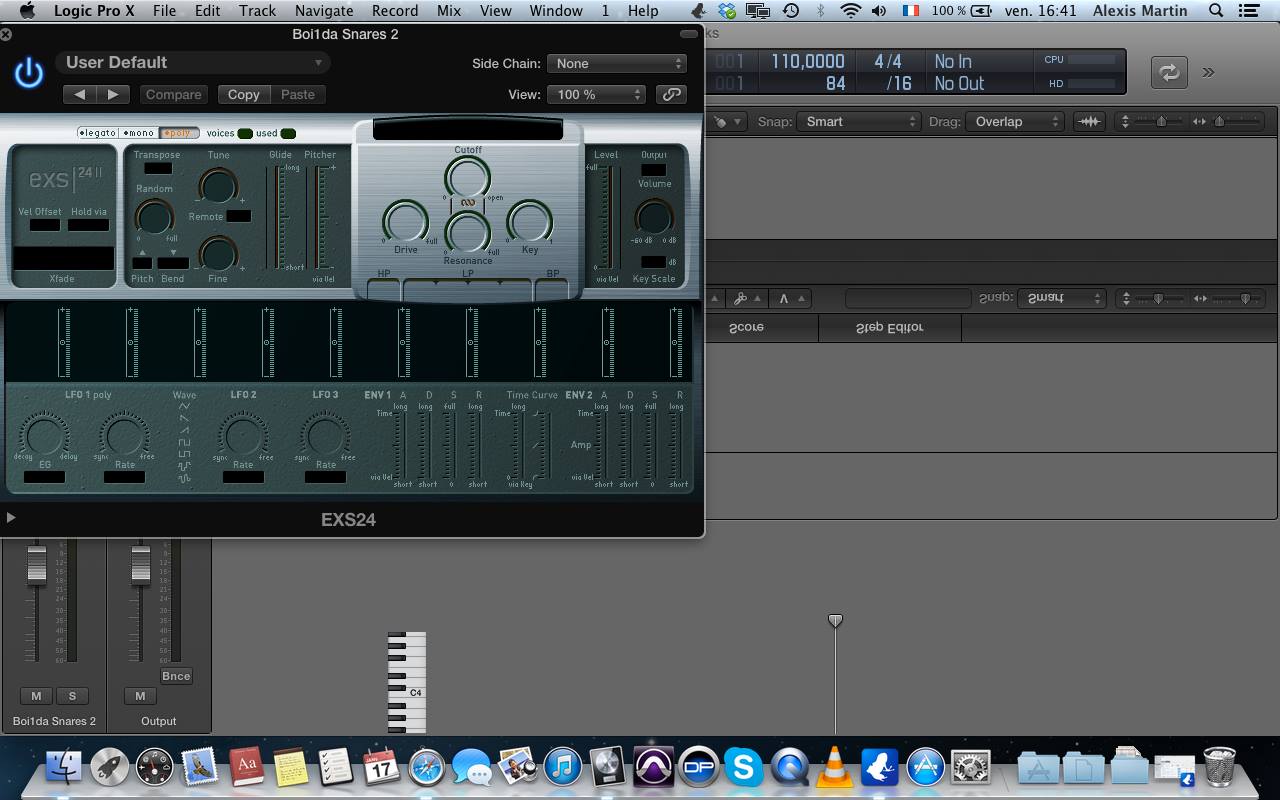The image size is (1280, 800).
Task: Click the Fine tune knob
Action: point(218,253)
